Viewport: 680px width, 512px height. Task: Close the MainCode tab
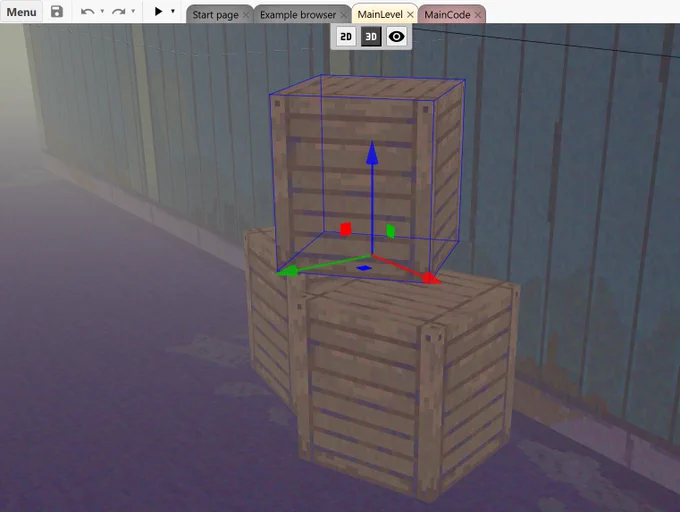click(x=478, y=15)
